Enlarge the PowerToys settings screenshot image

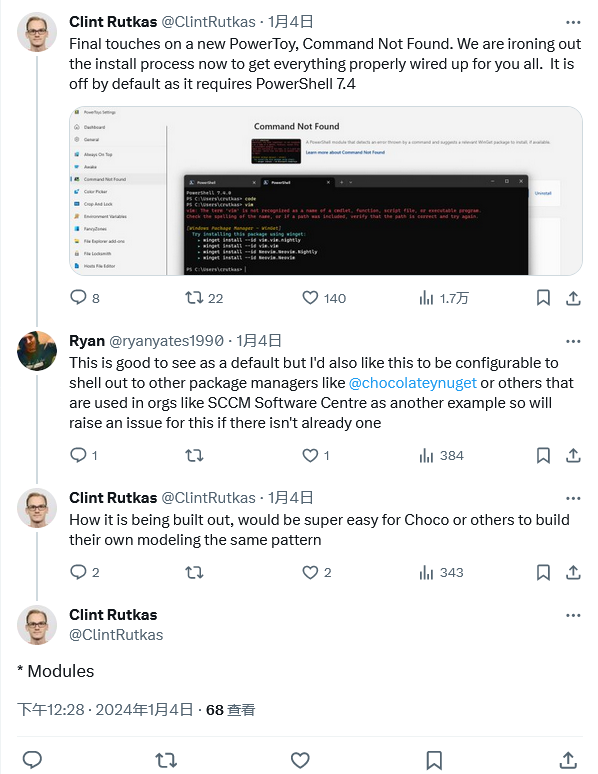click(326, 191)
